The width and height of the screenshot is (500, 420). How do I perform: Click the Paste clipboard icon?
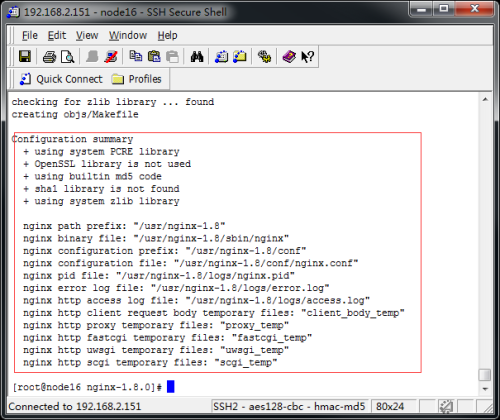pos(154,56)
